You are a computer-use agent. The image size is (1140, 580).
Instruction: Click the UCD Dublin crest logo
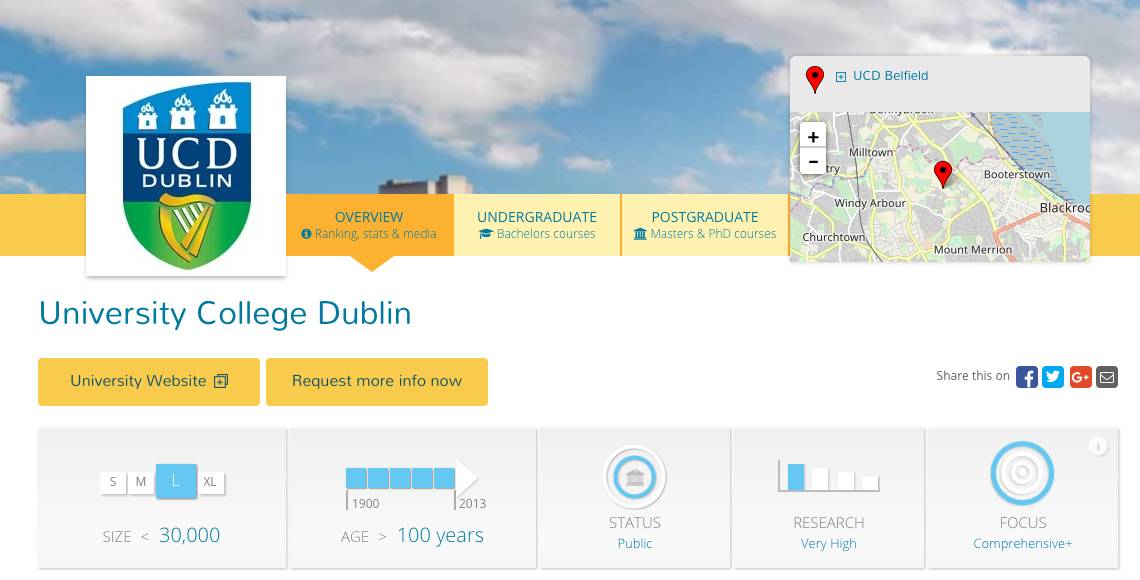[186, 175]
